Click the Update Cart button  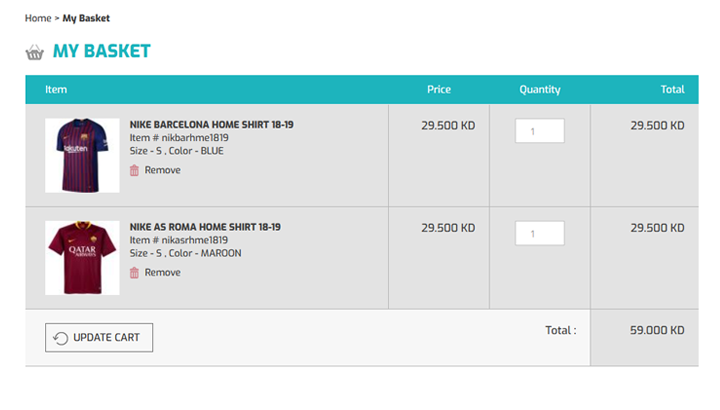(99, 337)
